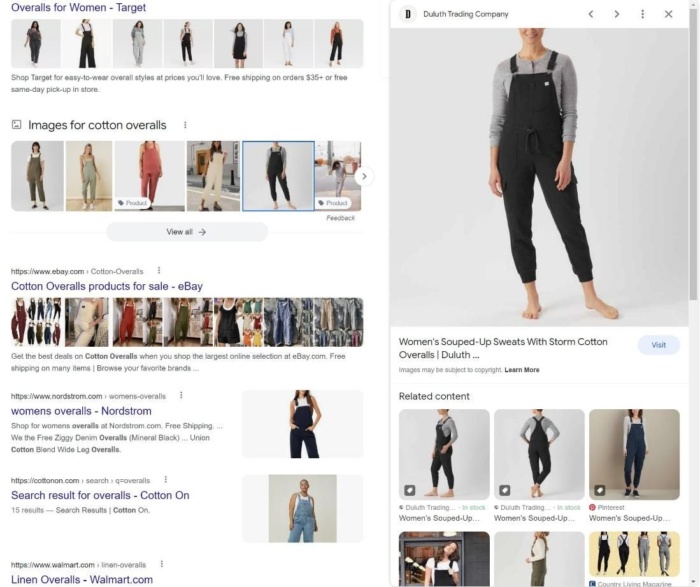Image resolution: width=700 pixels, height=587 pixels.
Task: Open Pinterest navy overalls related thumbnail
Action: click(x=634, y=454)
